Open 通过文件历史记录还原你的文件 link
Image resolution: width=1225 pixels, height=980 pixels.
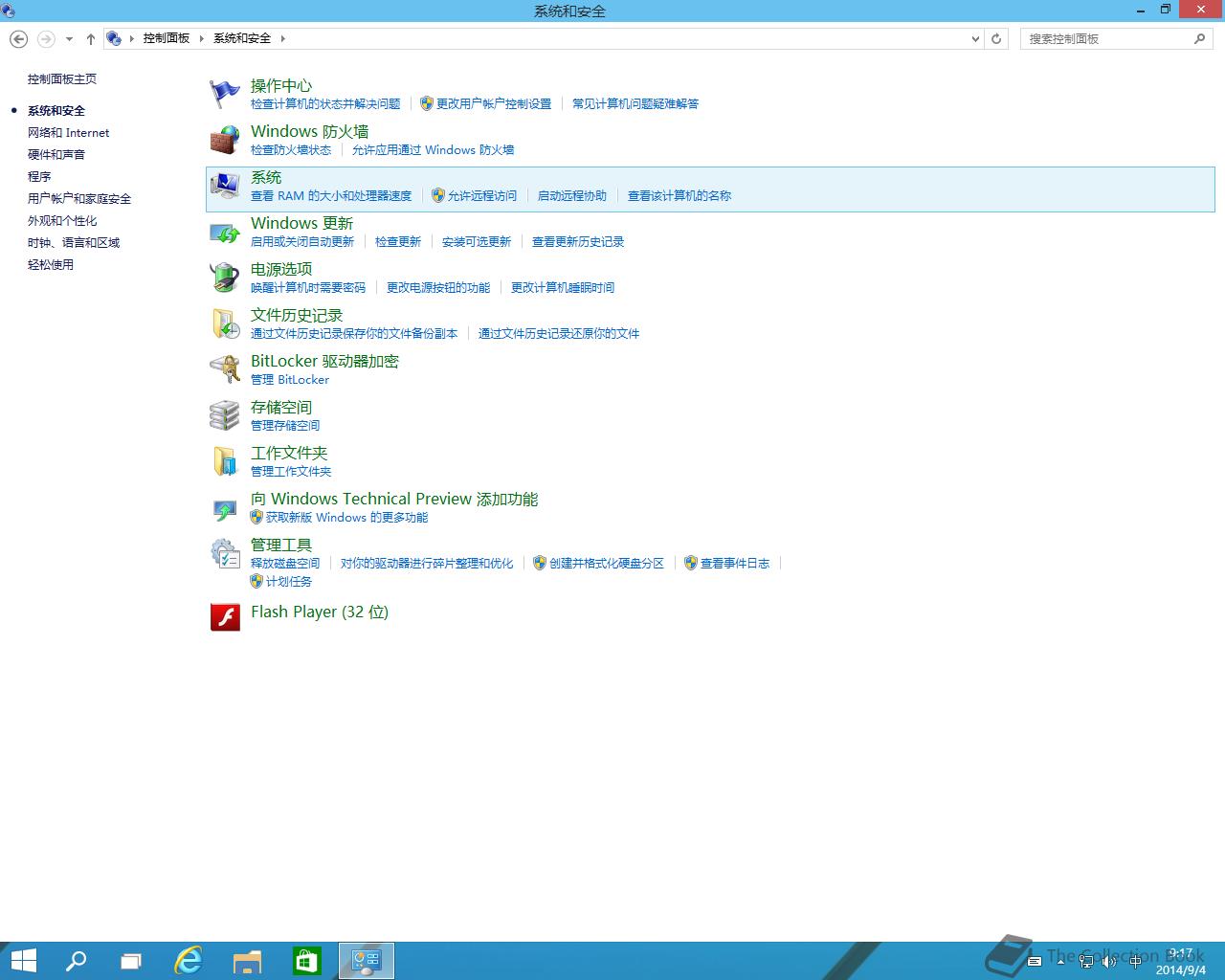[559, 333]
